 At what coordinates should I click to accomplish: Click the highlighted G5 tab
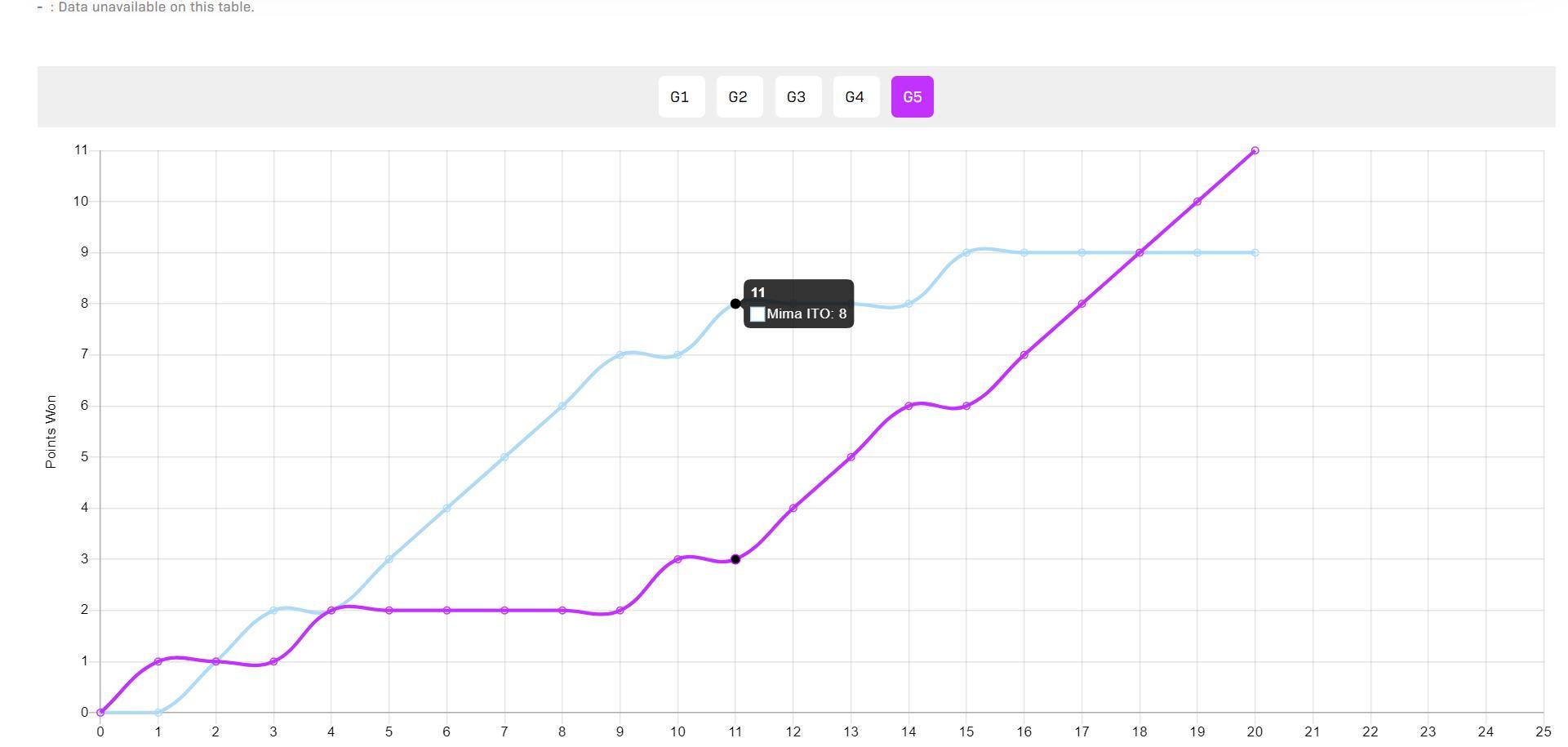click(x=912, y=97)
